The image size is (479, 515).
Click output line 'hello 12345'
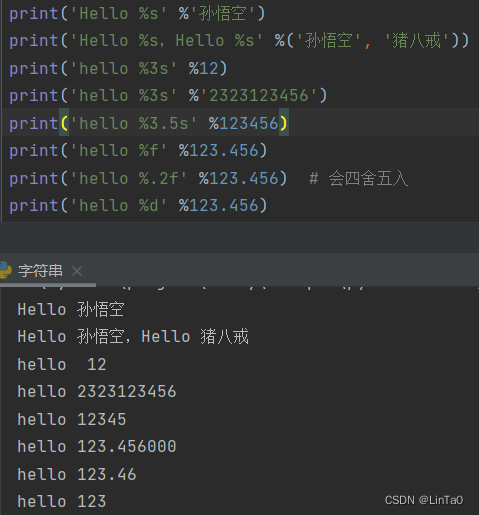coord(72,419)
